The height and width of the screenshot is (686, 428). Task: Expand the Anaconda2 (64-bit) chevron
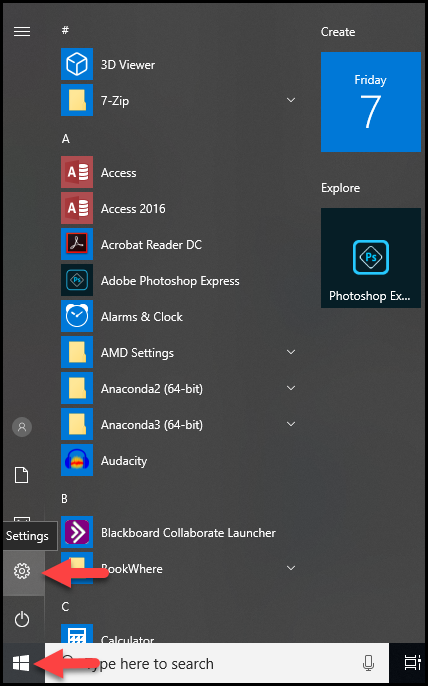point(291,388)
